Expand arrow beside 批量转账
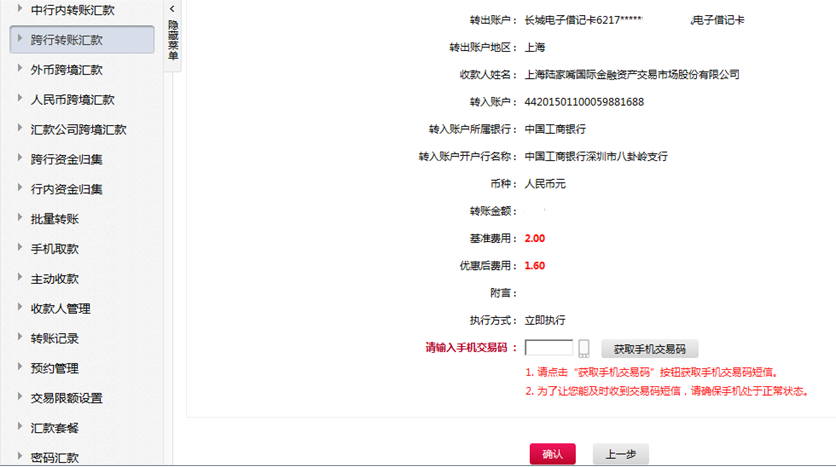Screen dimensions: 836x467 pos(20,217)
